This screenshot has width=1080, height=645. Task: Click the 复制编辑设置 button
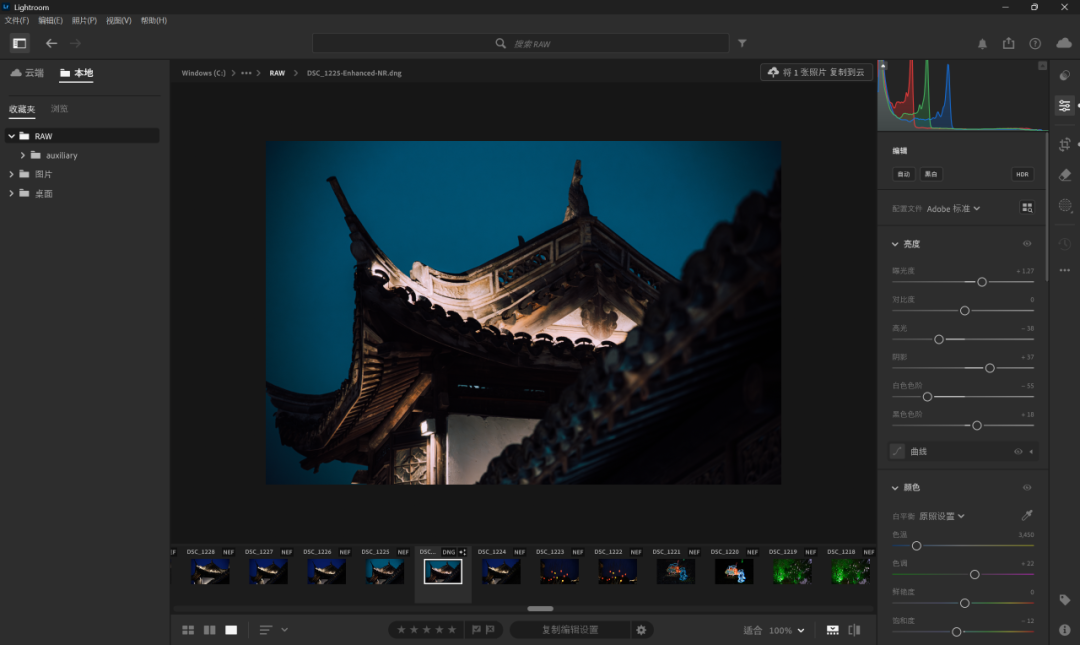(x=570, y=630)
